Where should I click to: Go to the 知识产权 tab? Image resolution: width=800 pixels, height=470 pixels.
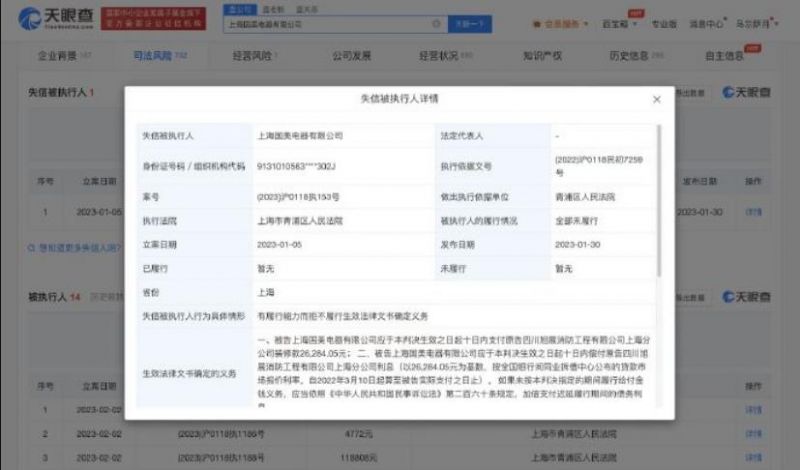[544, 56]
